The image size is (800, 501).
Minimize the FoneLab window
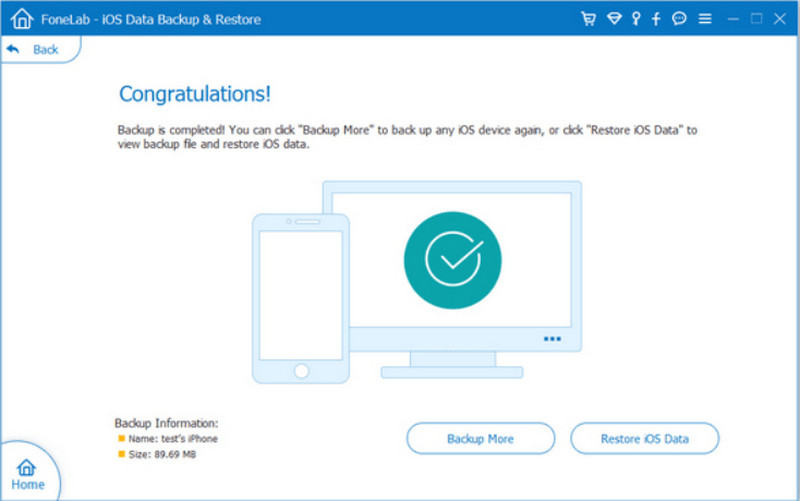tap(732, 19)
